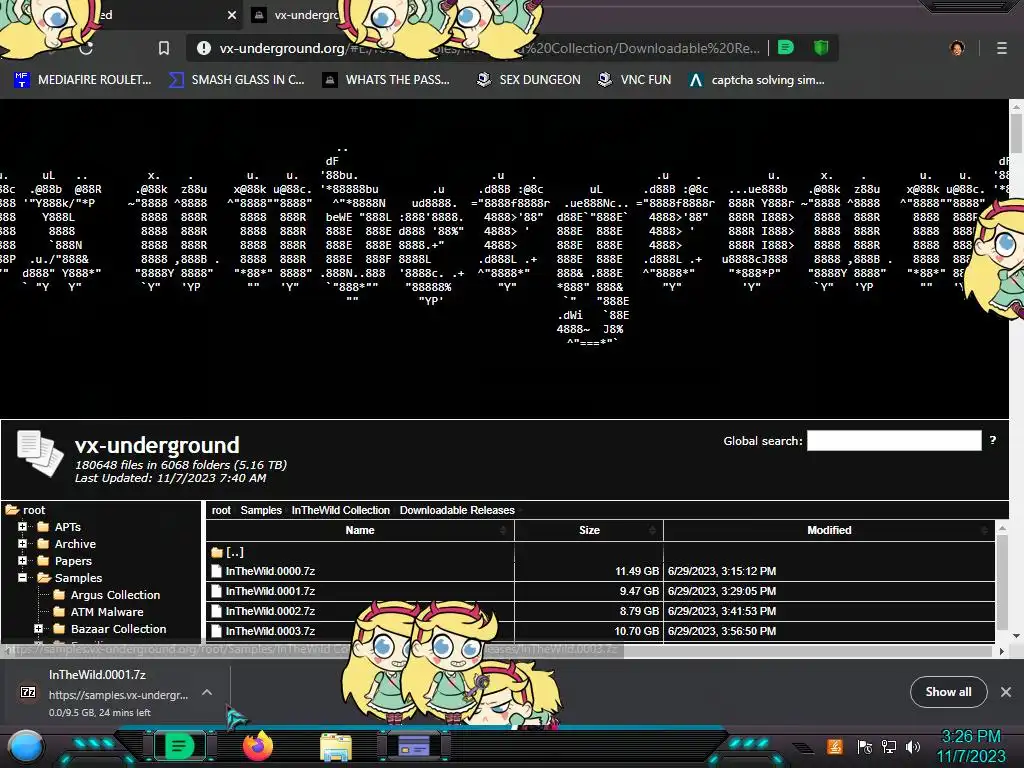Close the downloads bar

pyautogui.click(x=1006, y=692)
